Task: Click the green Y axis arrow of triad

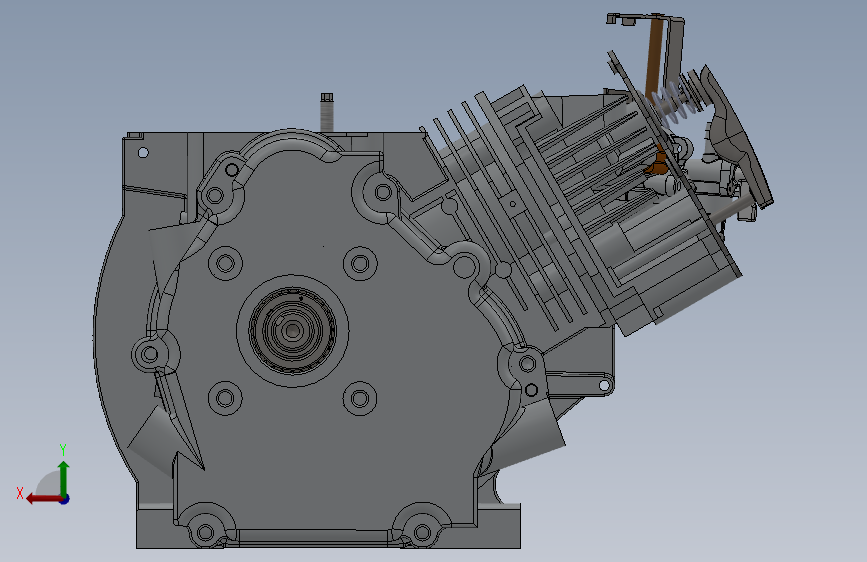Action: click(64, 478)
